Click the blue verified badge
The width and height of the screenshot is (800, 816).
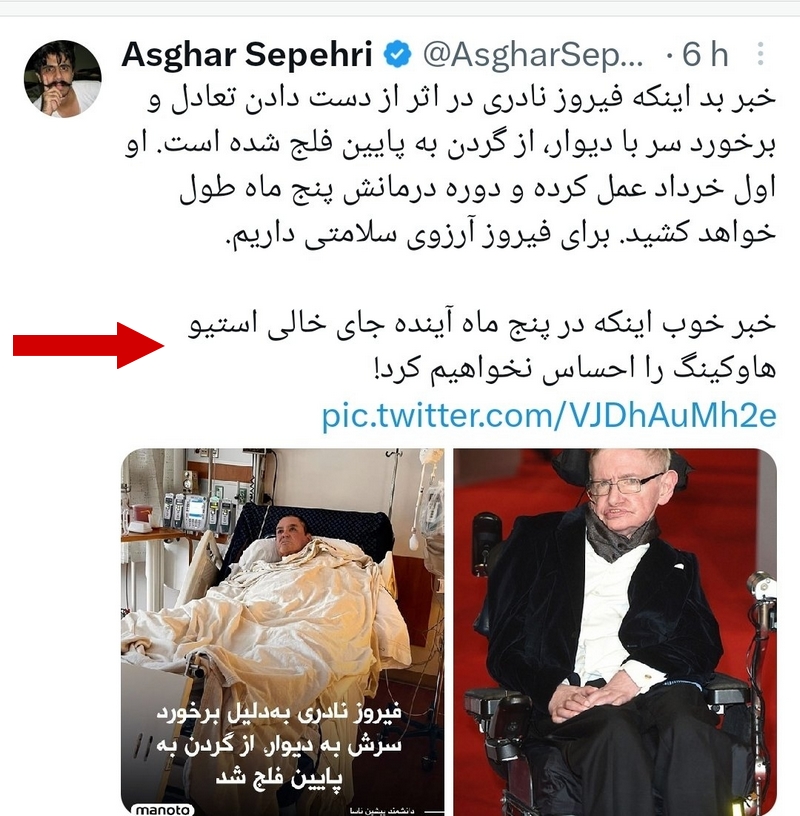(x=398, y=54)
